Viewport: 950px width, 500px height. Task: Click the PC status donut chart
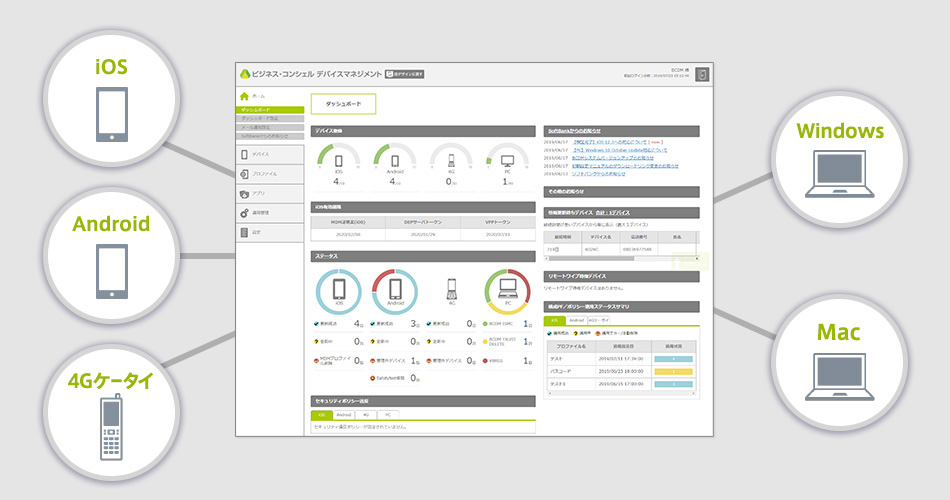pyautogui.click(x=508, y=292)
